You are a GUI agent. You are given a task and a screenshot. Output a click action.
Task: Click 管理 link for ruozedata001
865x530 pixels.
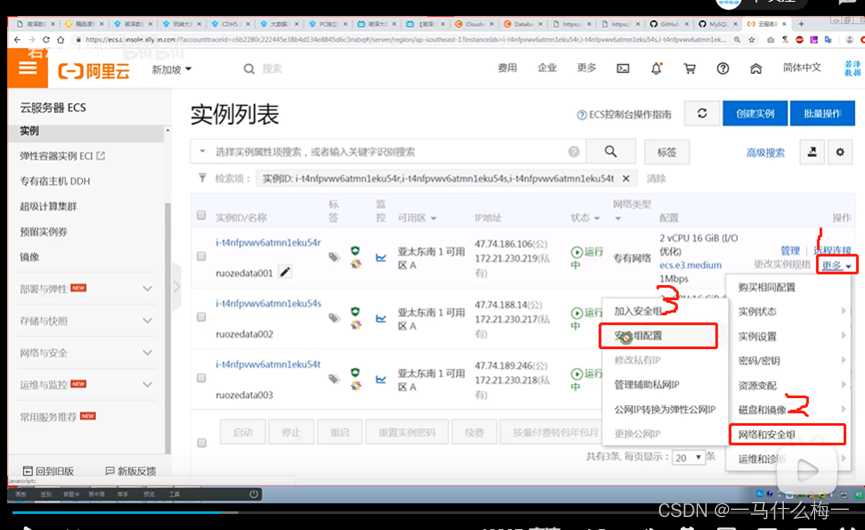click(790, 250)
